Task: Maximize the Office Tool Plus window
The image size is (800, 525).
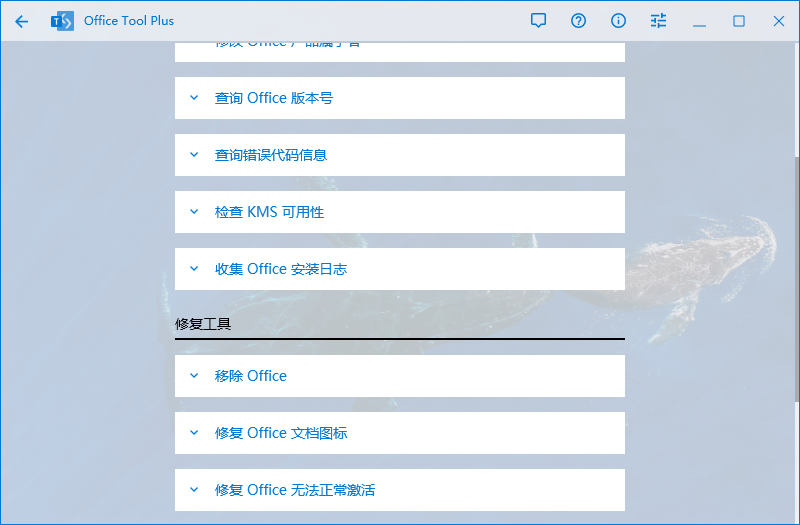Action: click(x=739, y=21)
